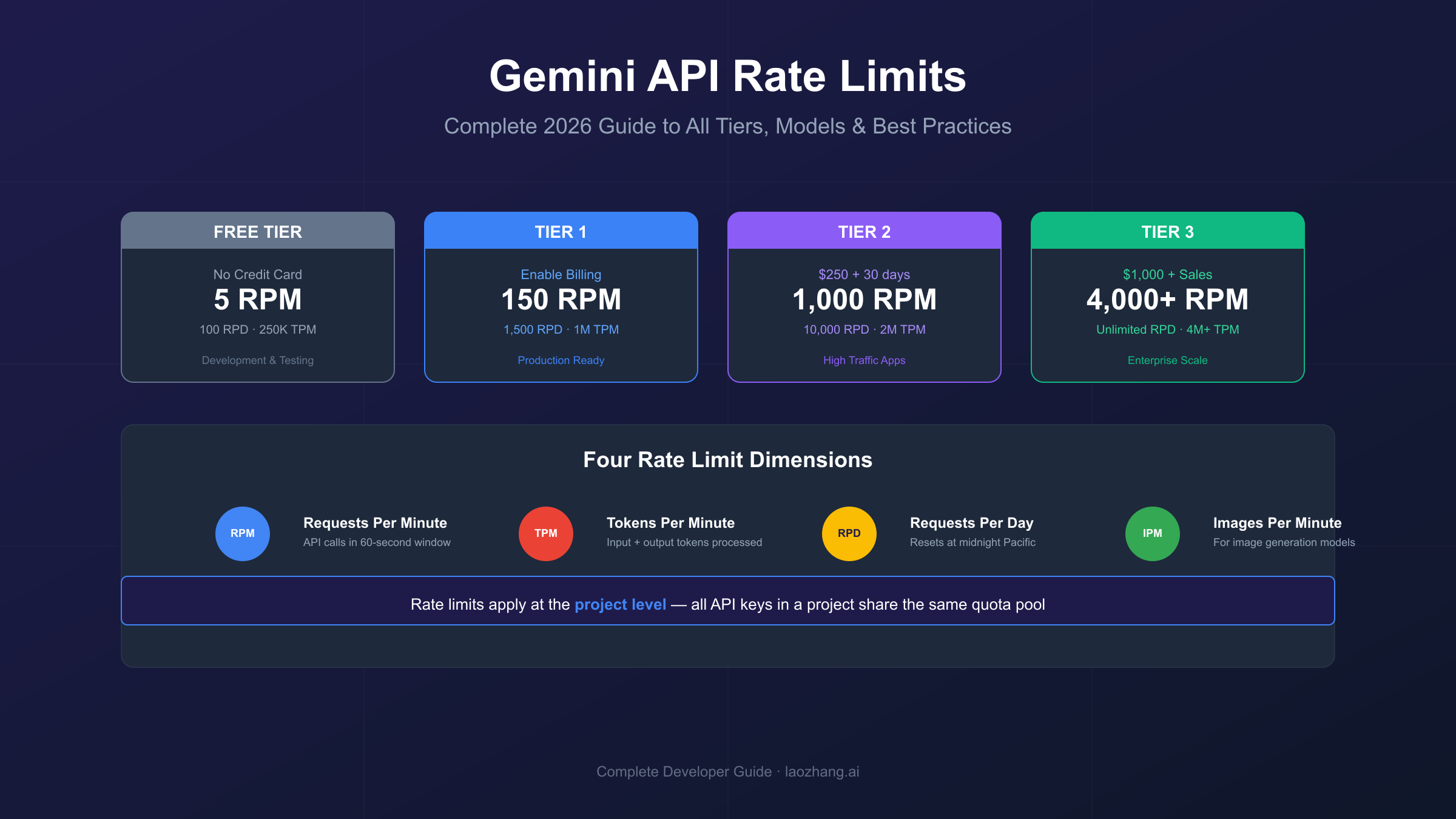Click the red TPM circle icon
Screen dimensions: 1456x819
[545, 533]
